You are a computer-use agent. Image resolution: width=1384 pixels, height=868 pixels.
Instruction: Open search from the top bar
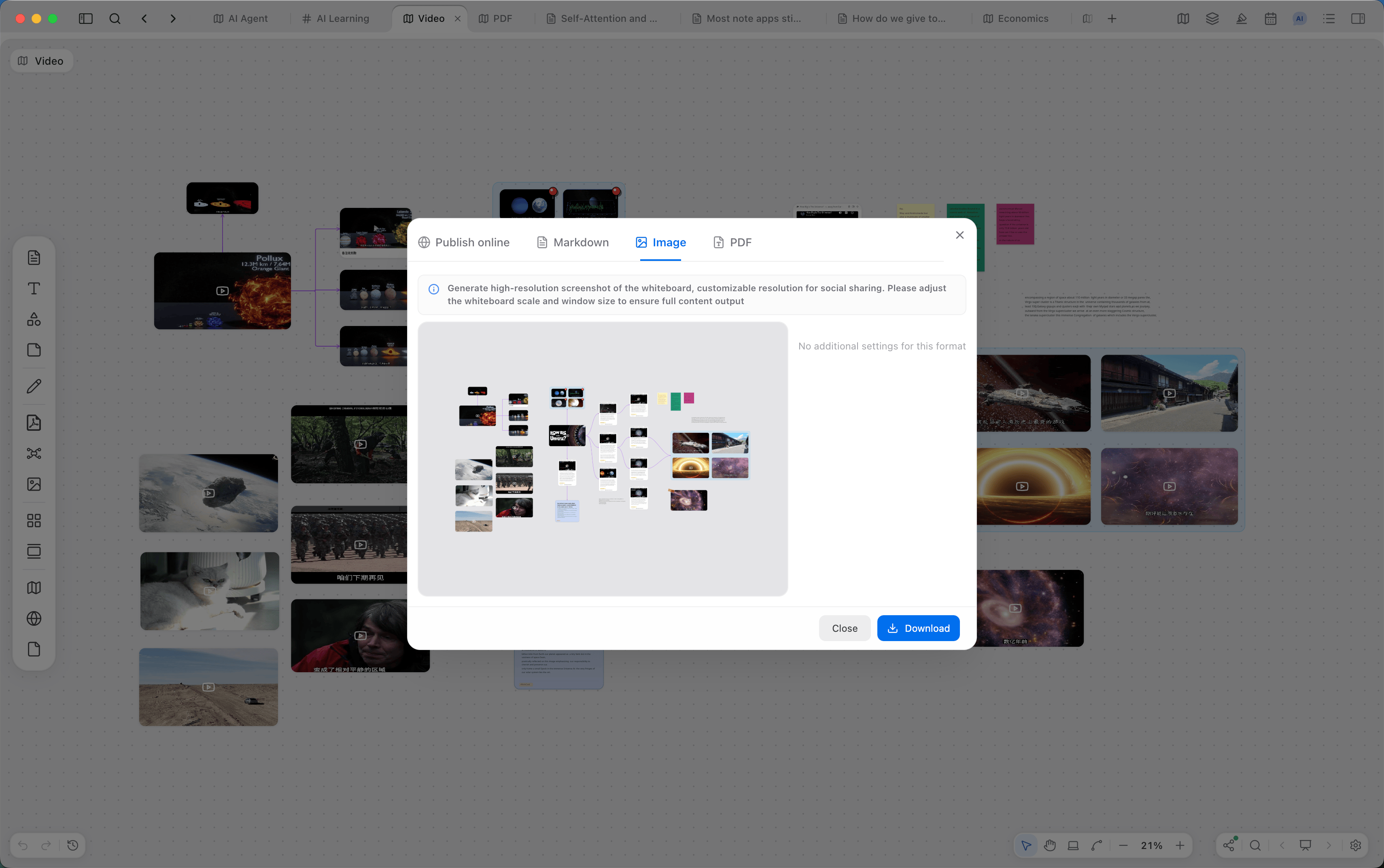point(115,18)
